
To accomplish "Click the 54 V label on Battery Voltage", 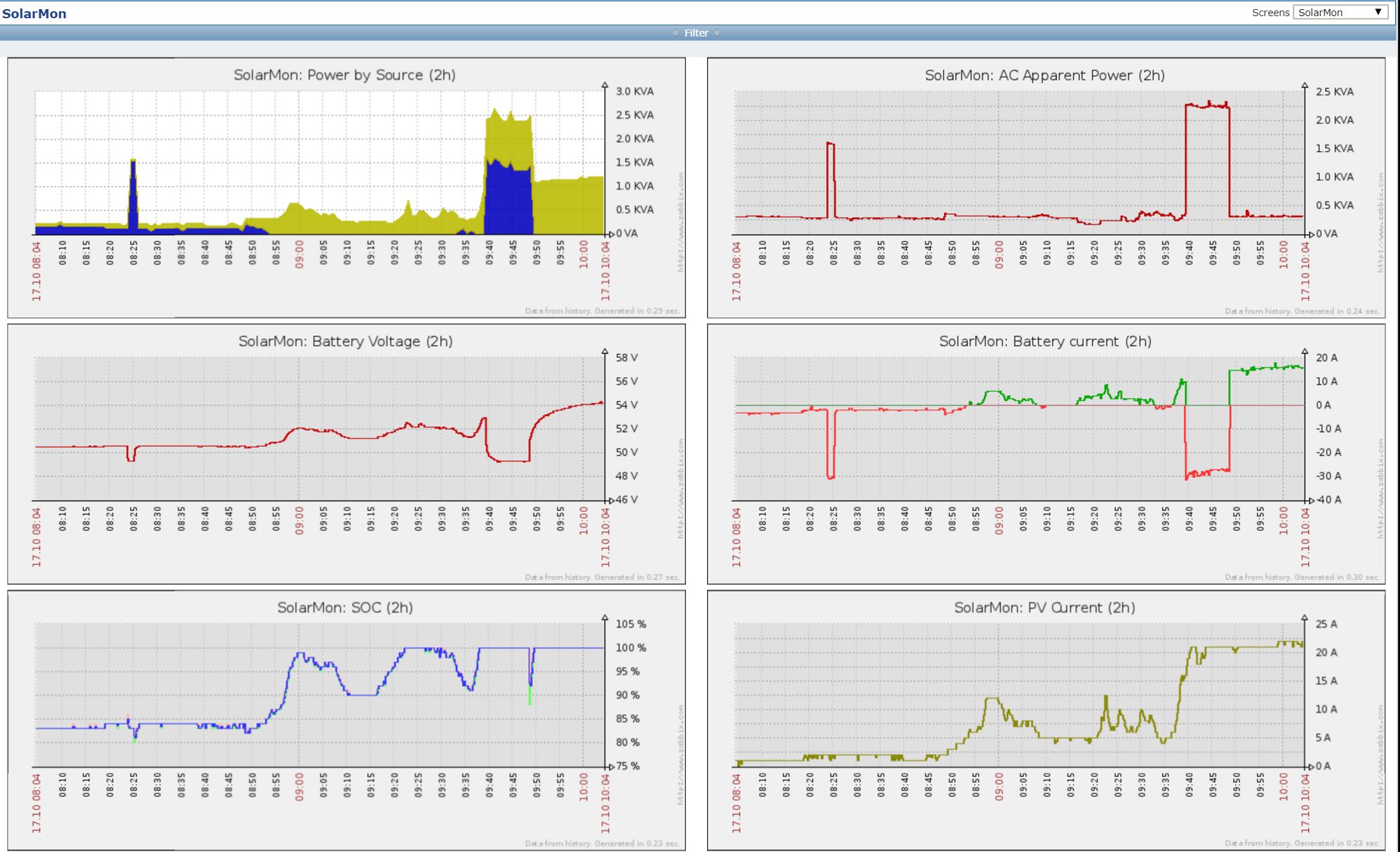I will pos(626,405).
